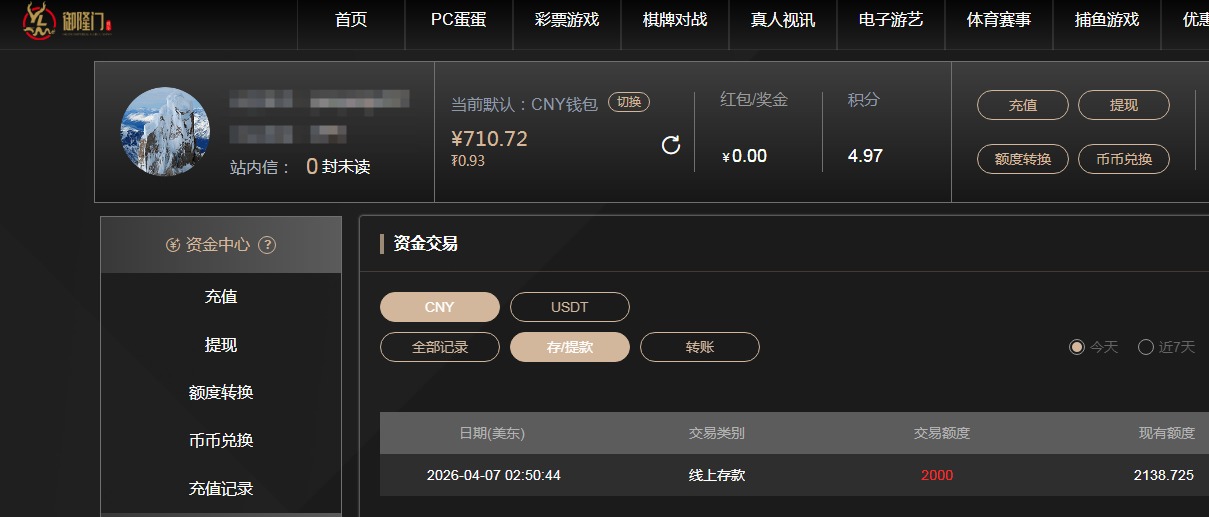Image resolution: width=1209 pixels, height=517 pixels.
Task: Open the 体育赛事 section
Action: click(x=999, y=20)
